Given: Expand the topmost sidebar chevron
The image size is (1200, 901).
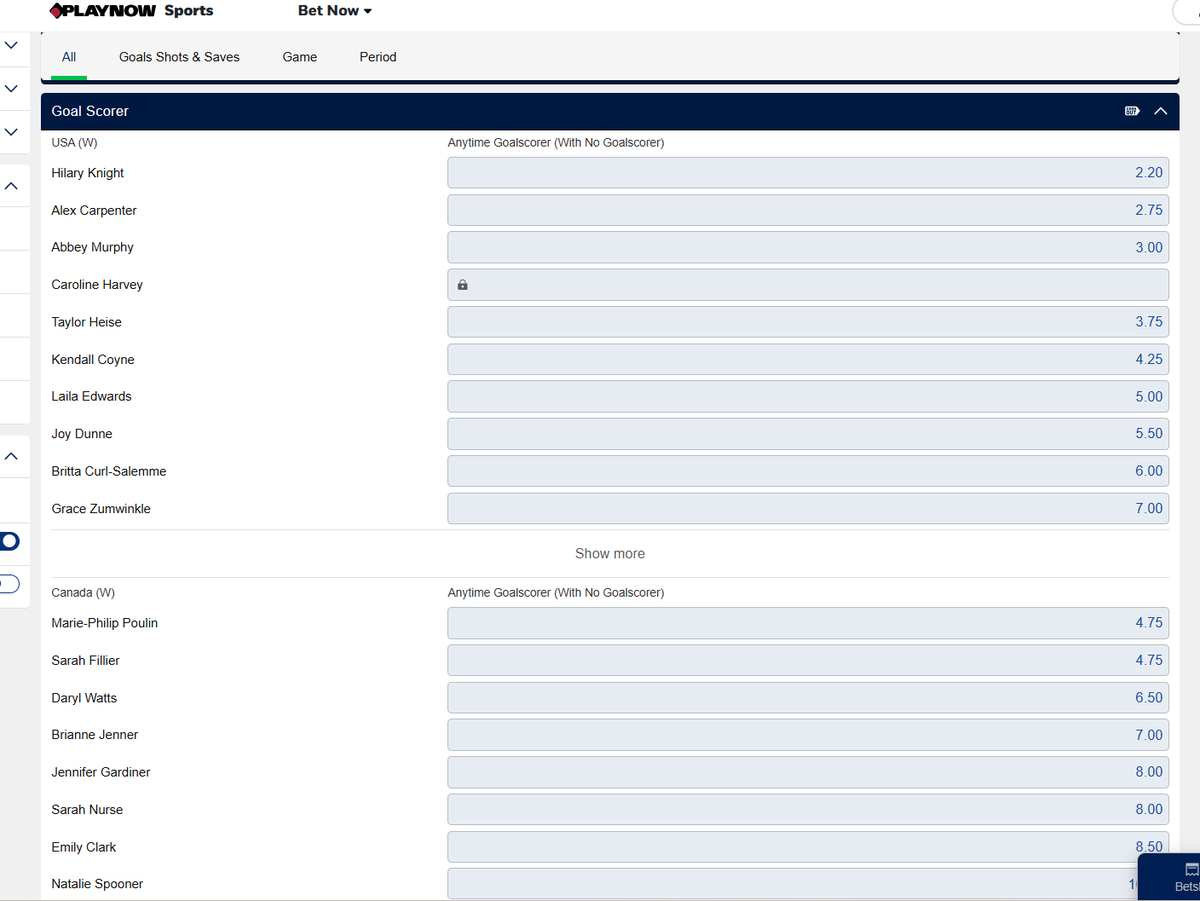Looking at the screenshot, I should coord(11,46).
